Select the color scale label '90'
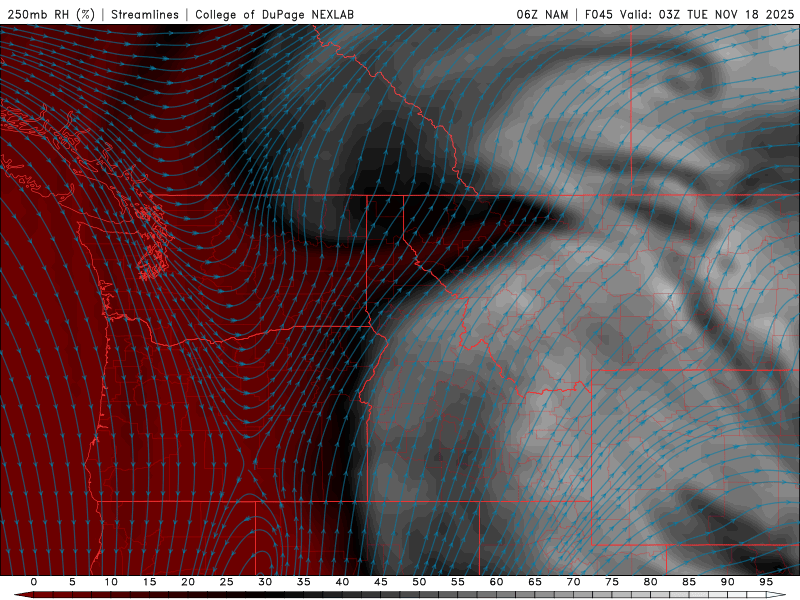Viewport: 800px width, 600px height. (x=728, y=582)
